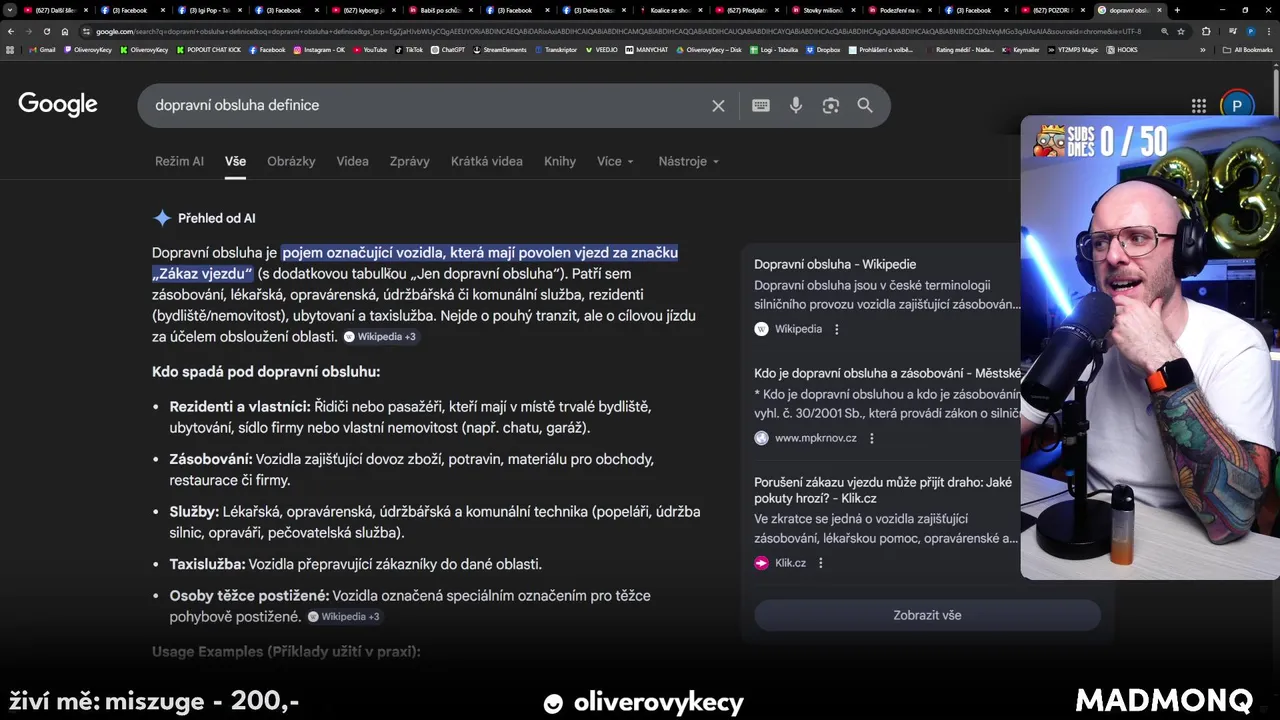Click zoom magnifier icon in address bar

tap(1164, 31)
